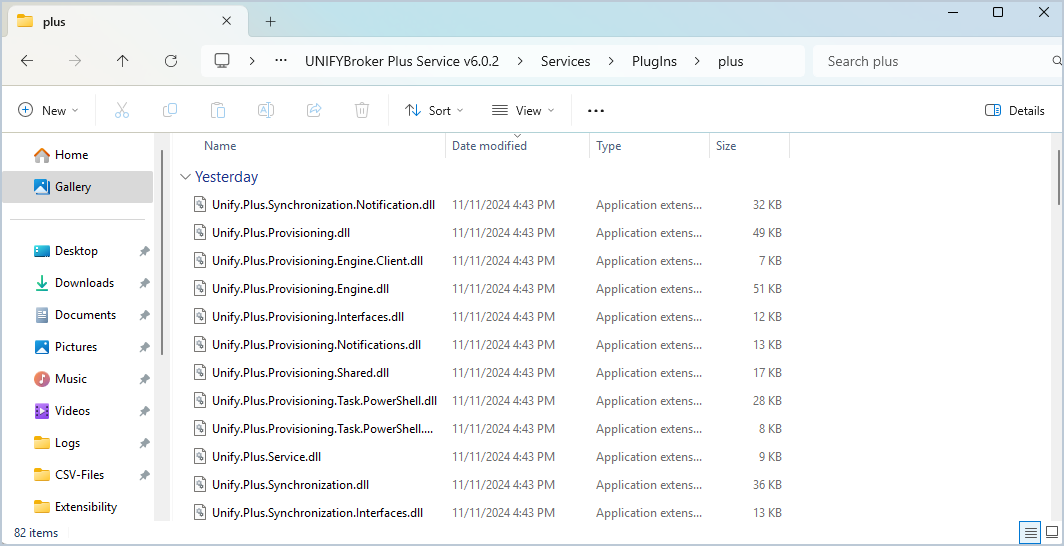Click the file list vertical scrollbar
1064x546 pixels.
(x=1059, y=176)
